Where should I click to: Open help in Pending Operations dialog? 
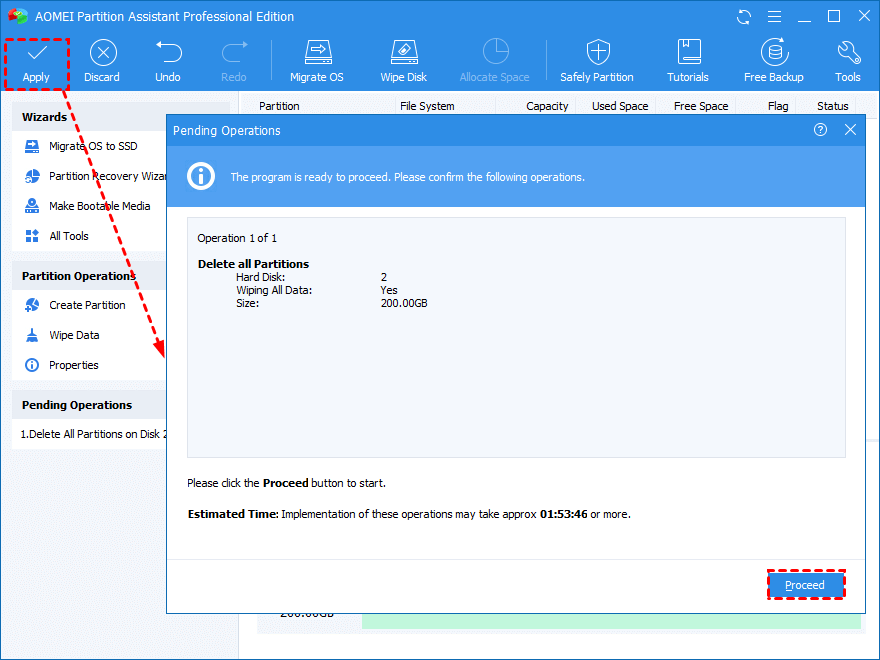(x=821, y=130)
